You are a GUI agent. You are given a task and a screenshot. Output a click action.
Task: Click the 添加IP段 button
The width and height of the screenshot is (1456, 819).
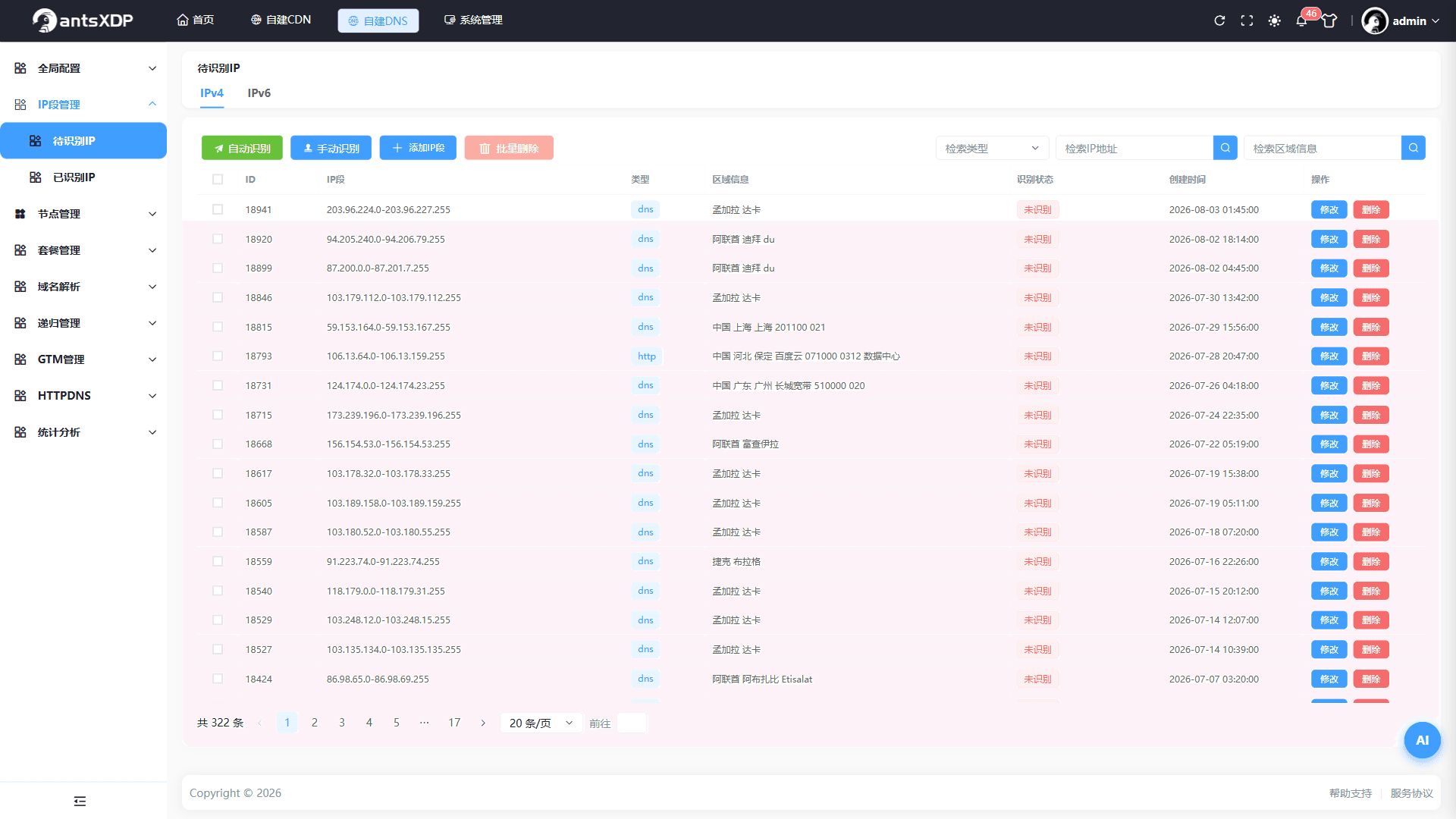click(418, 148)
